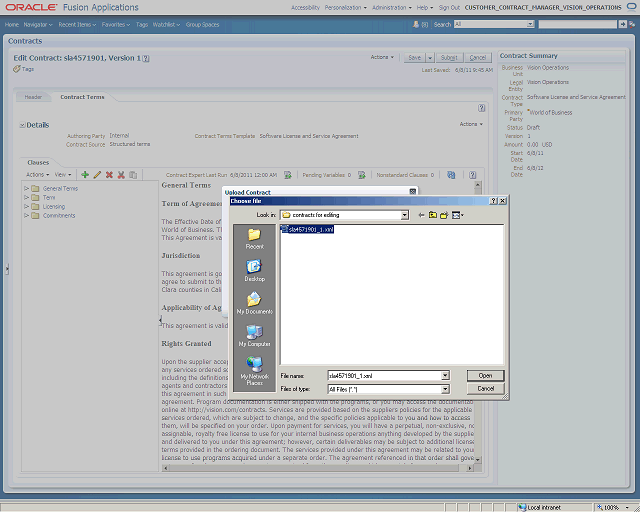Select file sla4571901_1.xml in the list
Screen dimensions: 640x512
pyautogui.click(x=308, y=229)
